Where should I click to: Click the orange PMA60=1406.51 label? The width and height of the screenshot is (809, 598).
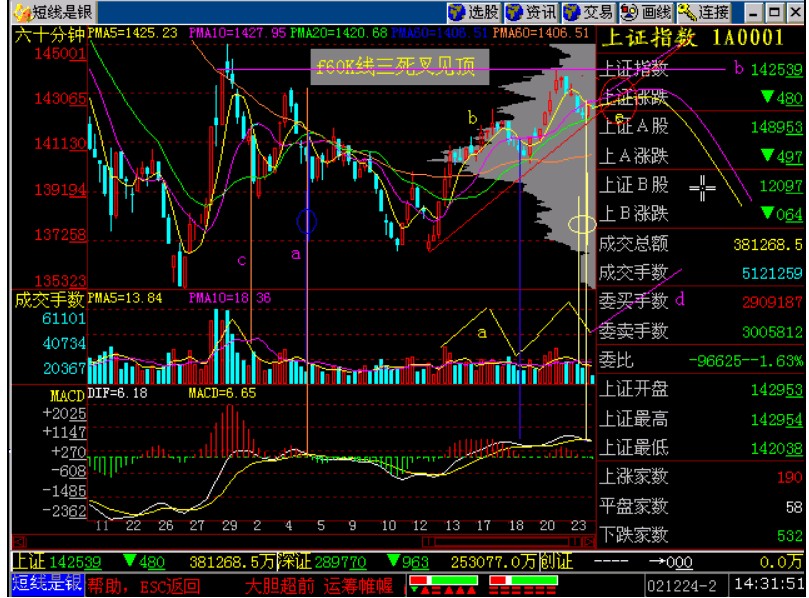coord(541,33)
